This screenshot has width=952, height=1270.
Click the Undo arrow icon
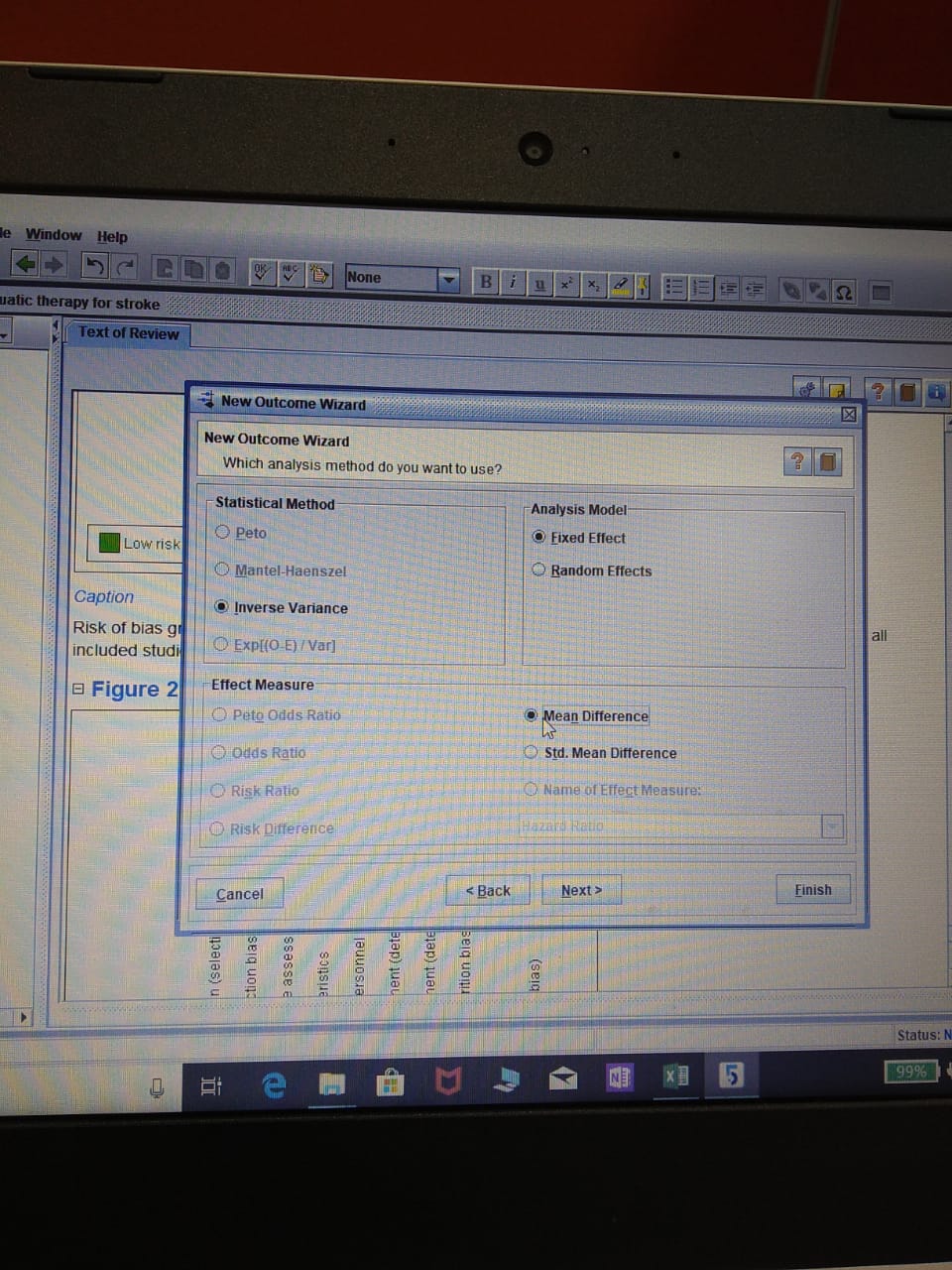[x=94, y=266]
